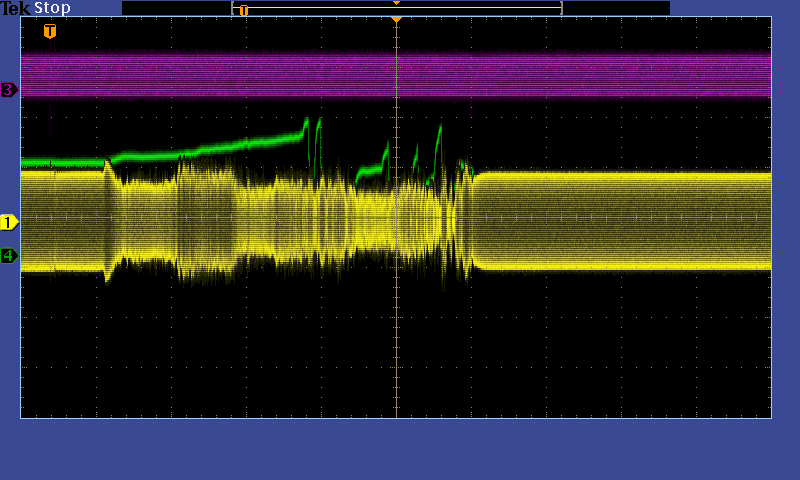Screen dimensions: 800x480
Task: Click the tallest green spike peak
Action: 306,119
